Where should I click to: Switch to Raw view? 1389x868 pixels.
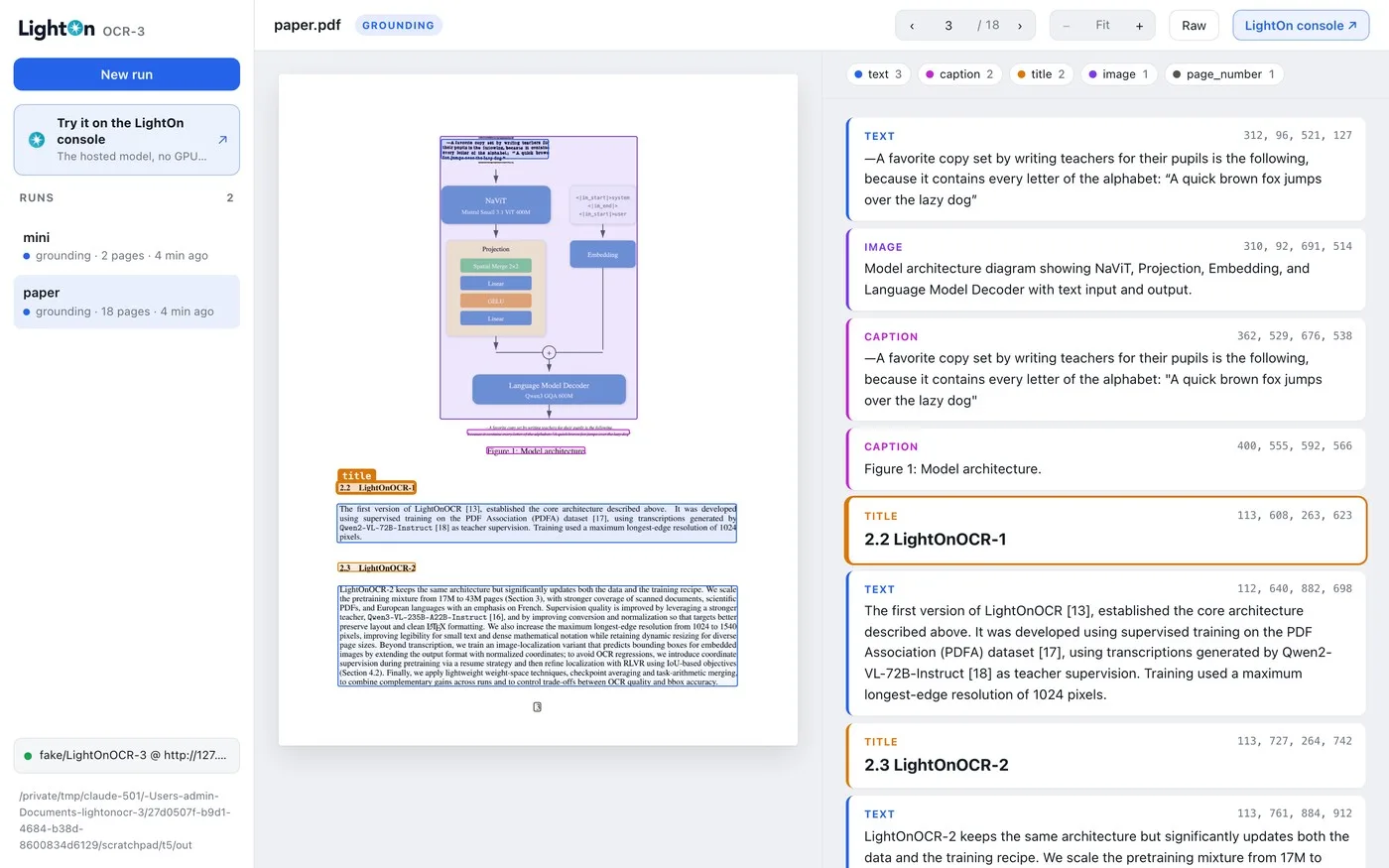1194,26
